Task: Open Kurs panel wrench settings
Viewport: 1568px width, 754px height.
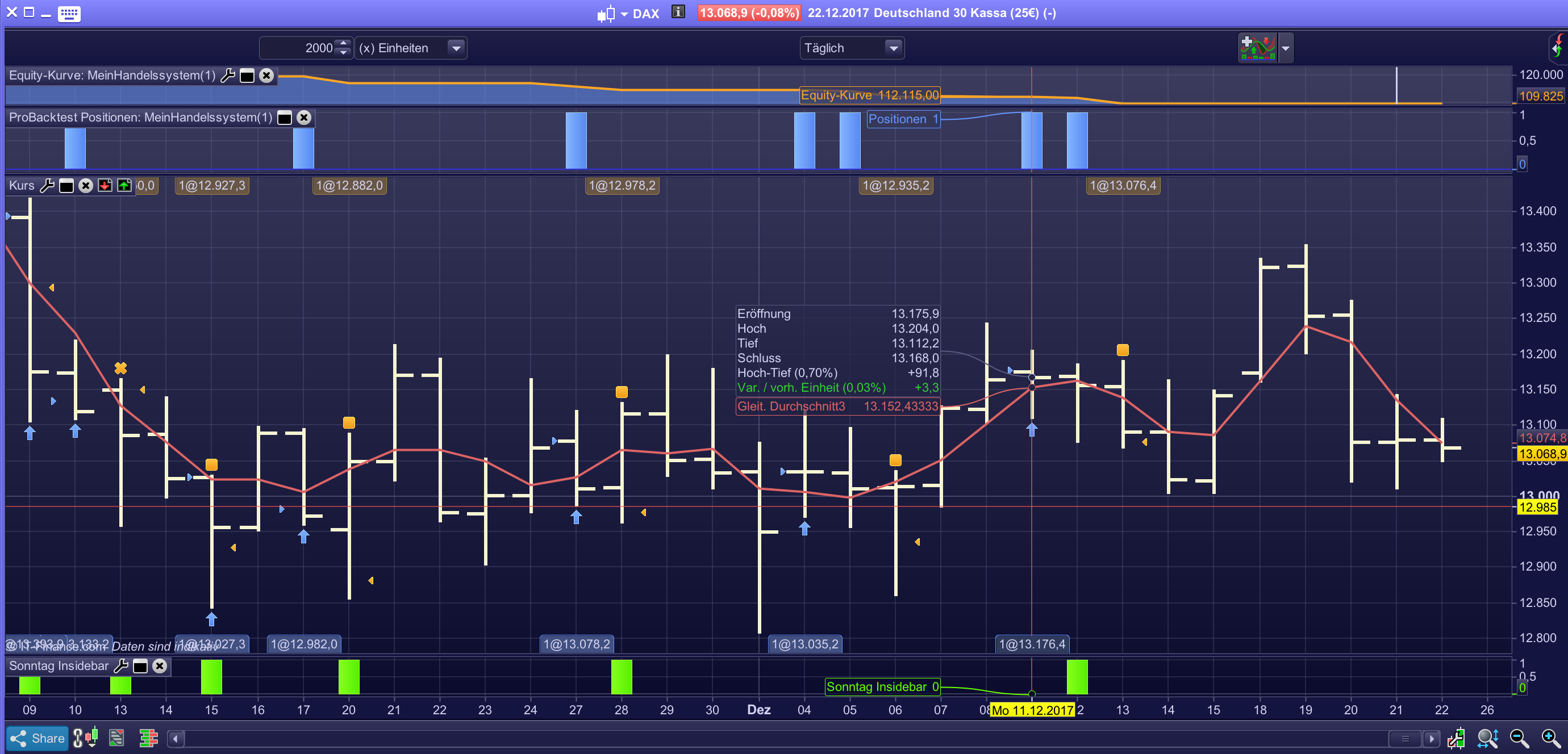Action: 47,186
